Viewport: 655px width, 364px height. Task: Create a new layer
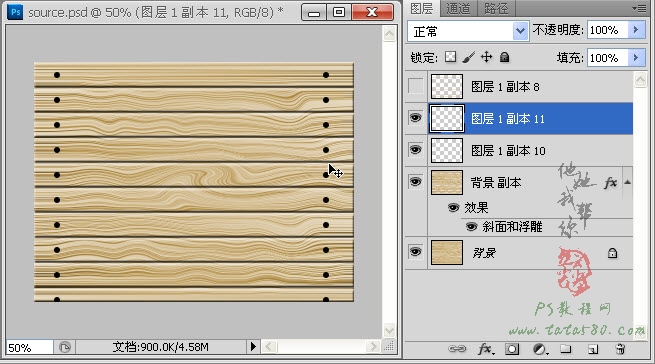tap(593, 349)
